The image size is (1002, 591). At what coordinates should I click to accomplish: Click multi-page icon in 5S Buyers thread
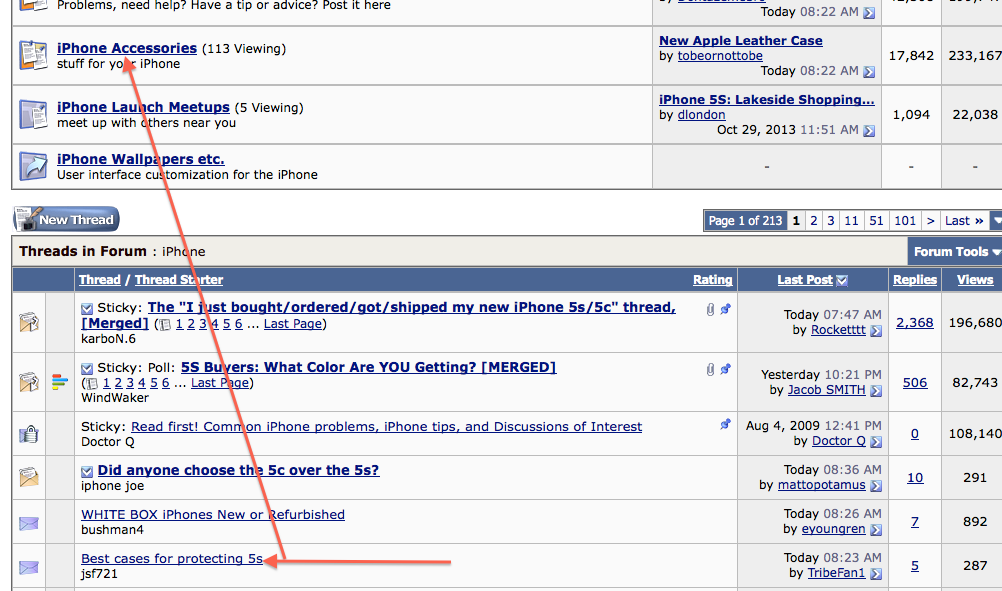coord(91,383)
